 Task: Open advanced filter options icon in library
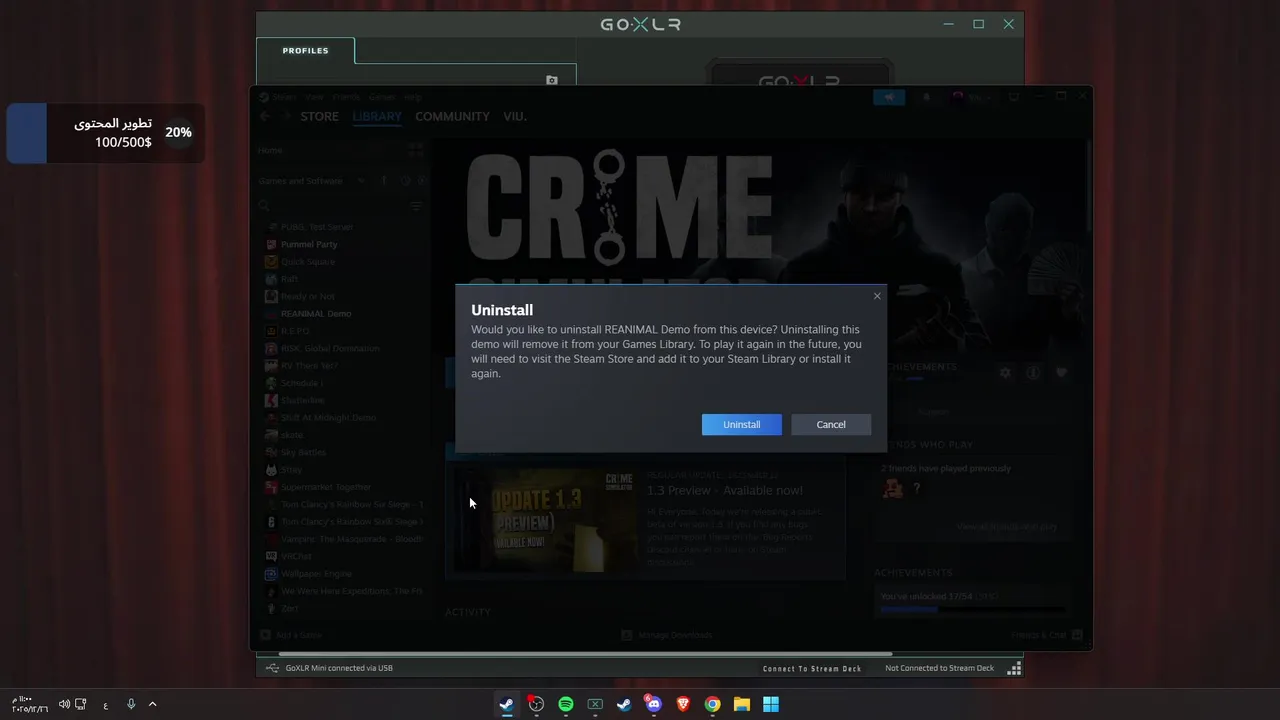tap(416, 206)
